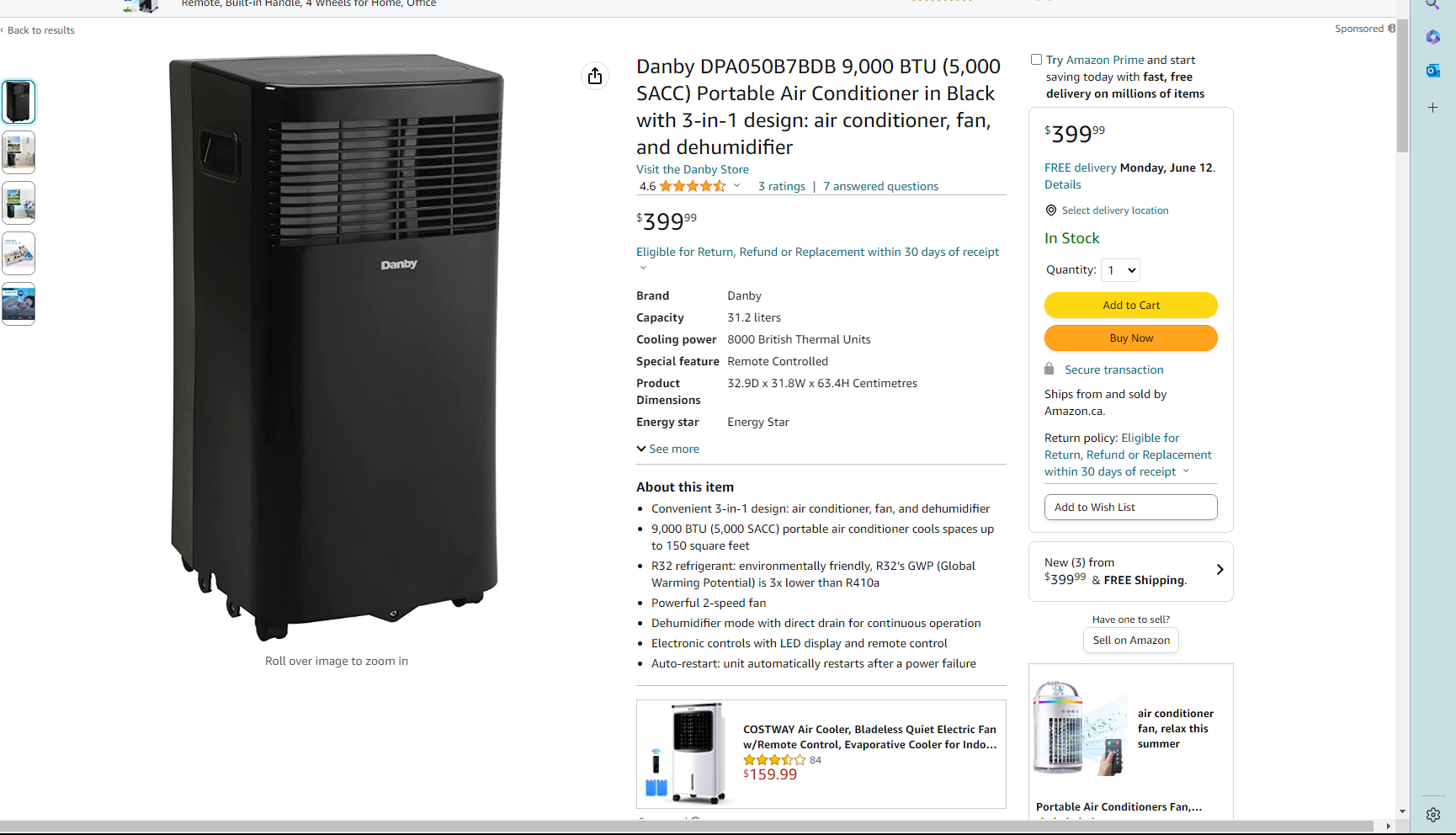Open sidebar settings gear icon
1456x835 pixels.
(x=1432, y=815)
